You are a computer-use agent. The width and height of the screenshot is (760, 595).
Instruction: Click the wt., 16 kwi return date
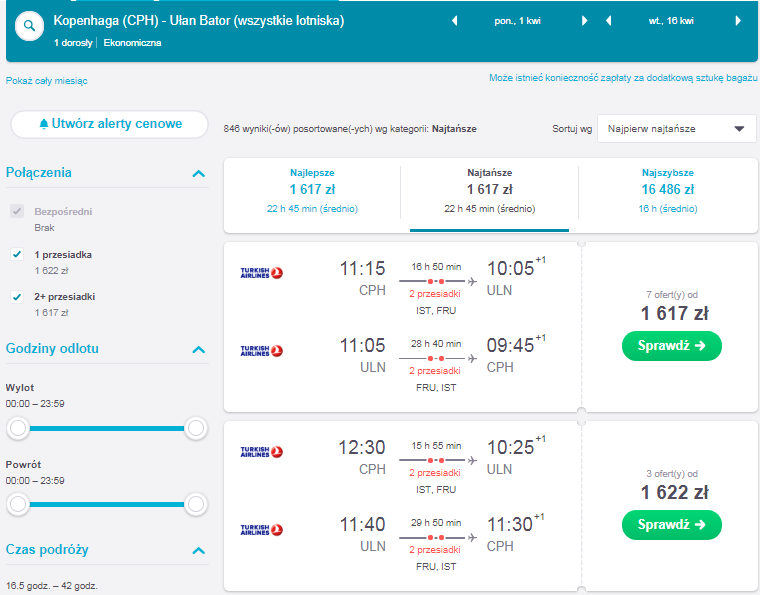pyautogui.click(x=671, y=21)
